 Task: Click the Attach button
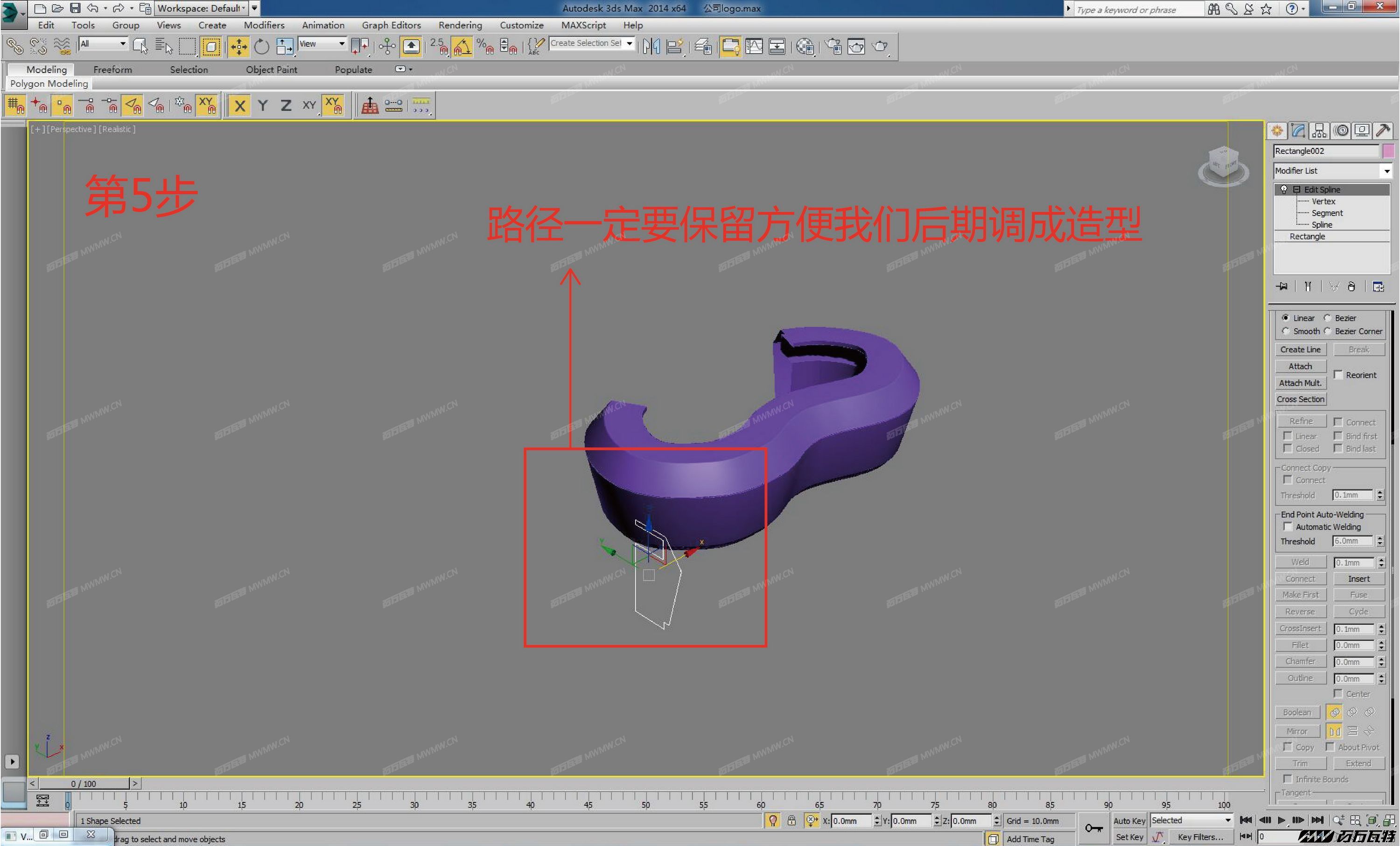[x=1301, y=366]
